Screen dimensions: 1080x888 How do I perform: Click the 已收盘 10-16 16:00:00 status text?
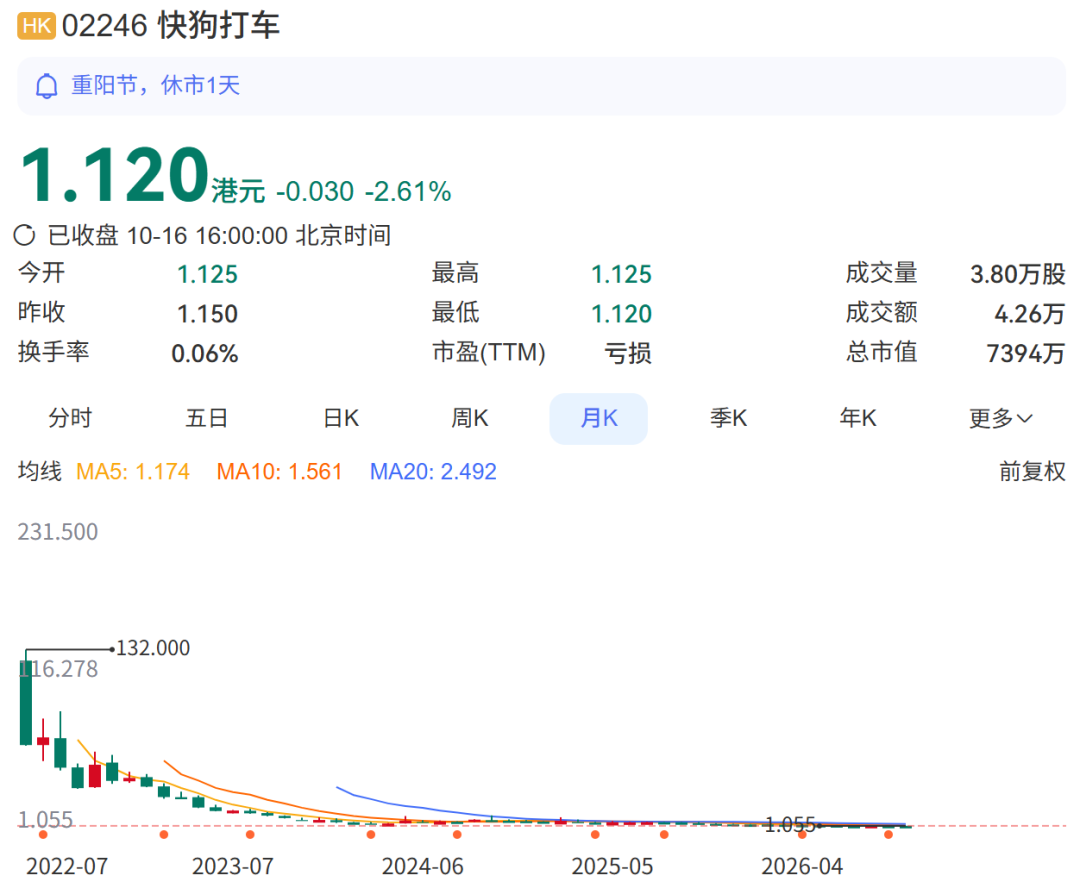(219, 236)
